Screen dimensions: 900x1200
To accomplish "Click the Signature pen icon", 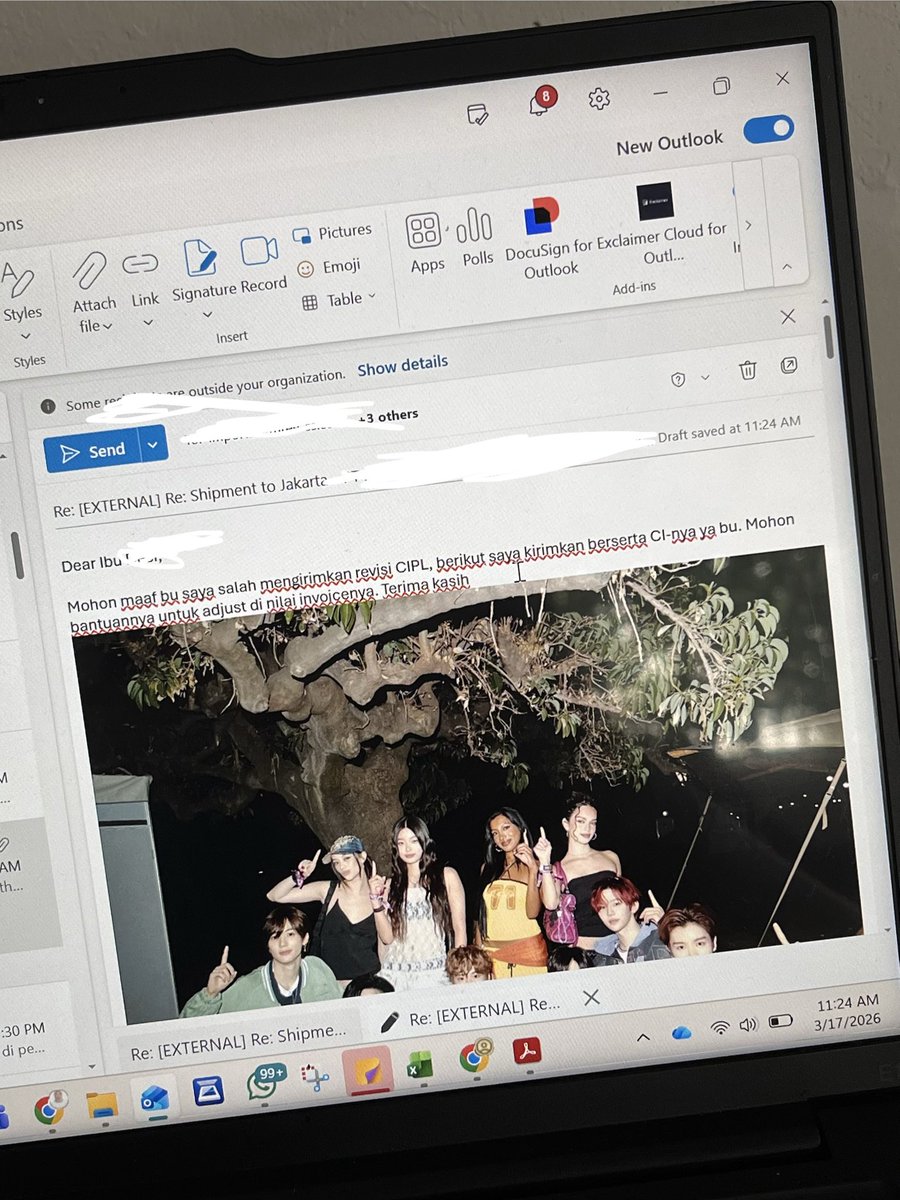I will point(200,258).
